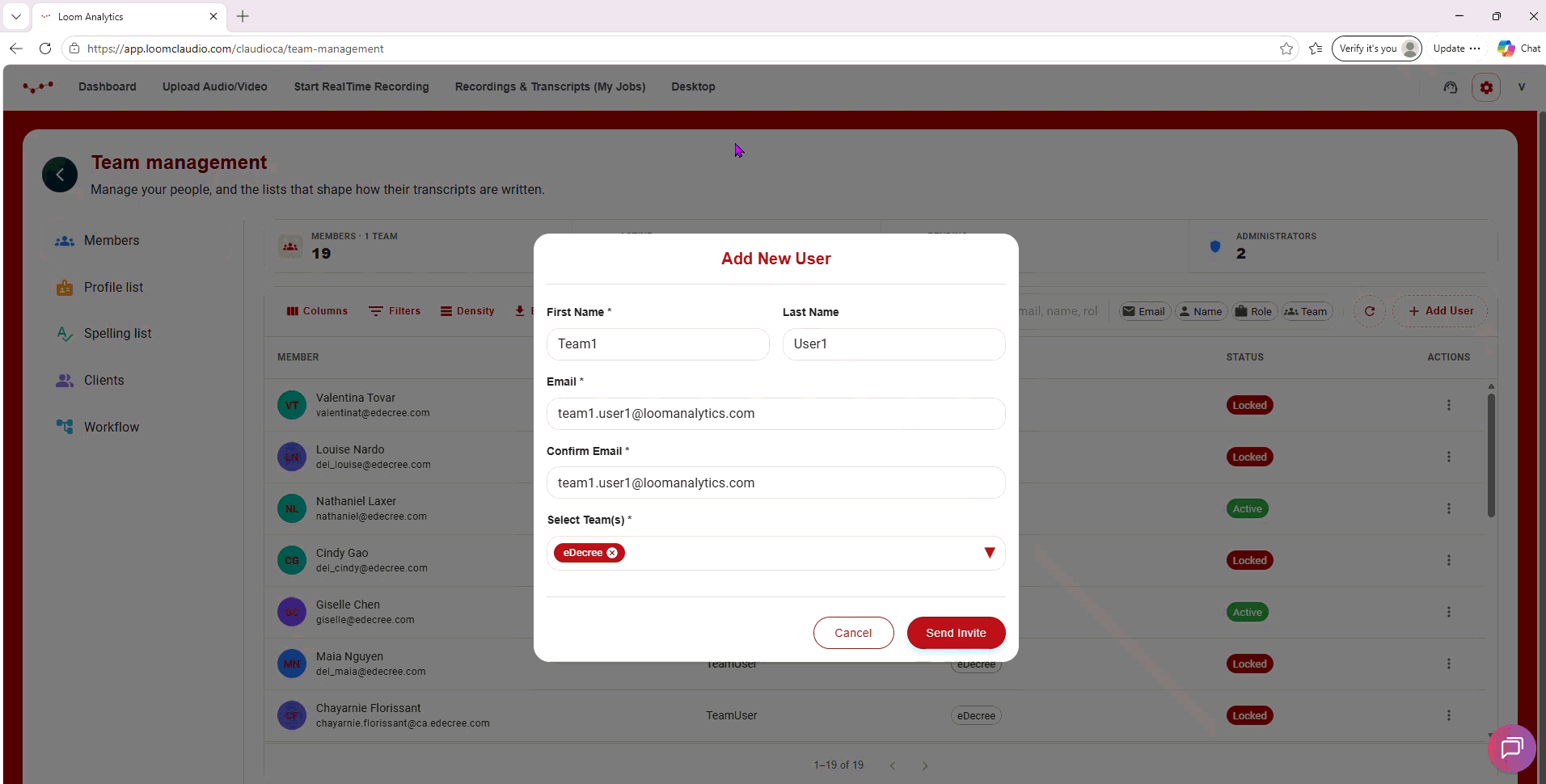Open actions menu for Chayarnie Florissant
Image resolution: width=1546 pixels, height=784 pixels.
coord(1448,715)
